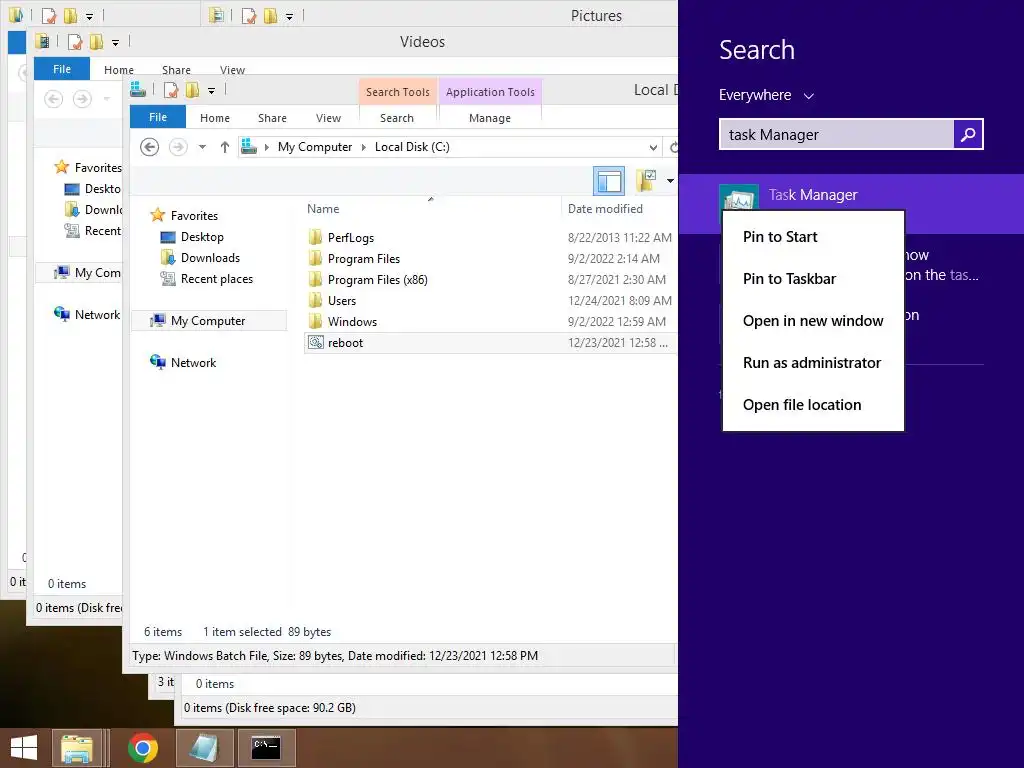The image size is (1024, 768).
Task: Select Network in Videos window sidebar
Action: [97, 315]
